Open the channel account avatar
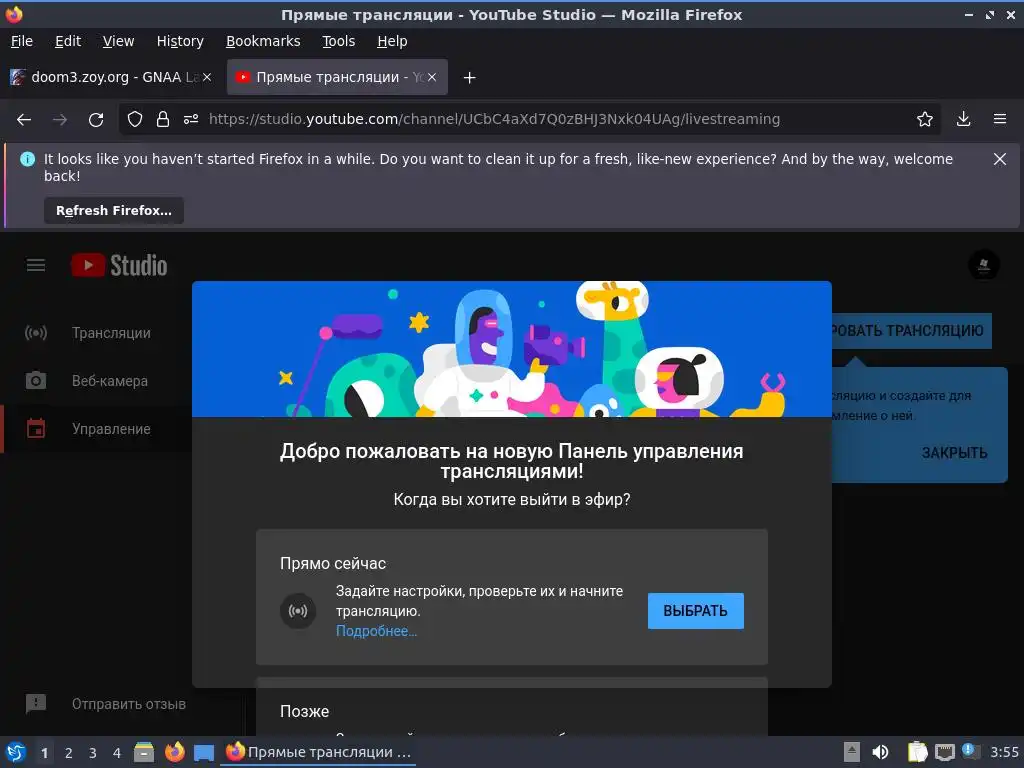The image size is (1024, 768). click(x=984, y=265)
